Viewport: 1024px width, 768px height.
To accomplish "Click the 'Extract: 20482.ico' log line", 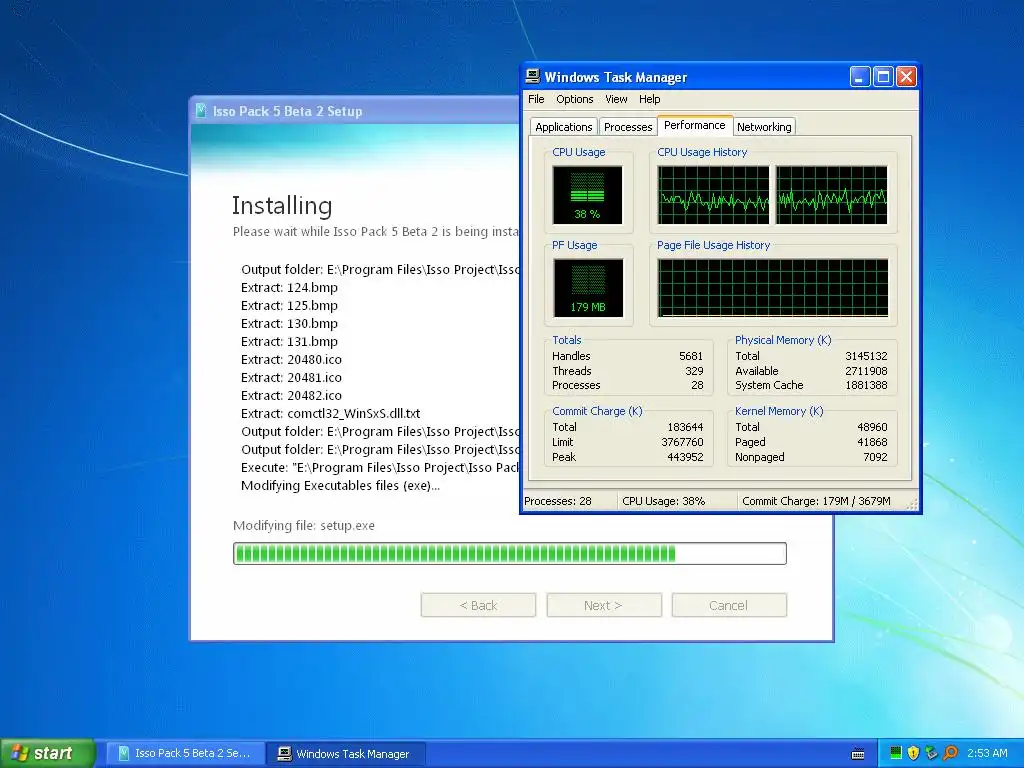I will (x=291, y=396).
